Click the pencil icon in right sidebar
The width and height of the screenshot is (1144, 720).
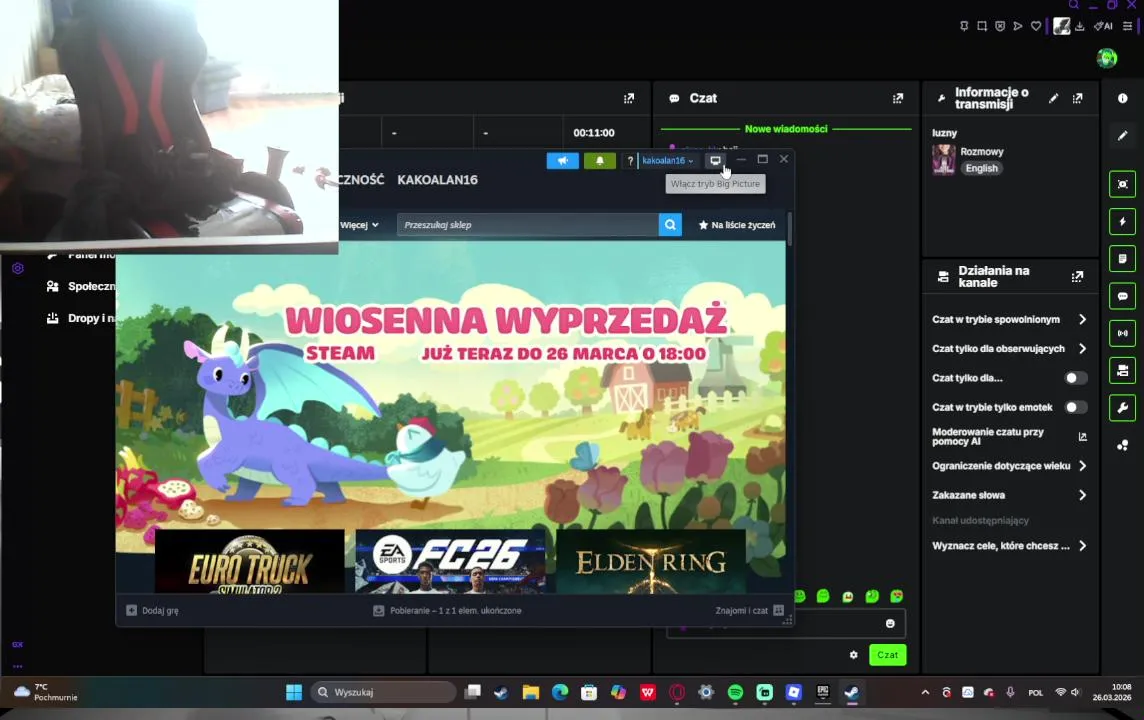coord(1123,135)
